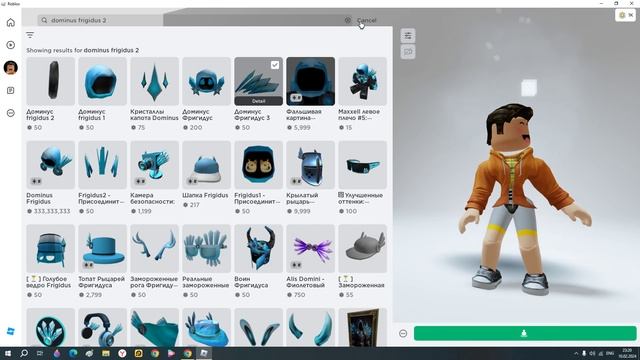Click the price 5,999 text
The width and height of the screenshot is (640, 360).
click(x=302, y=127)
